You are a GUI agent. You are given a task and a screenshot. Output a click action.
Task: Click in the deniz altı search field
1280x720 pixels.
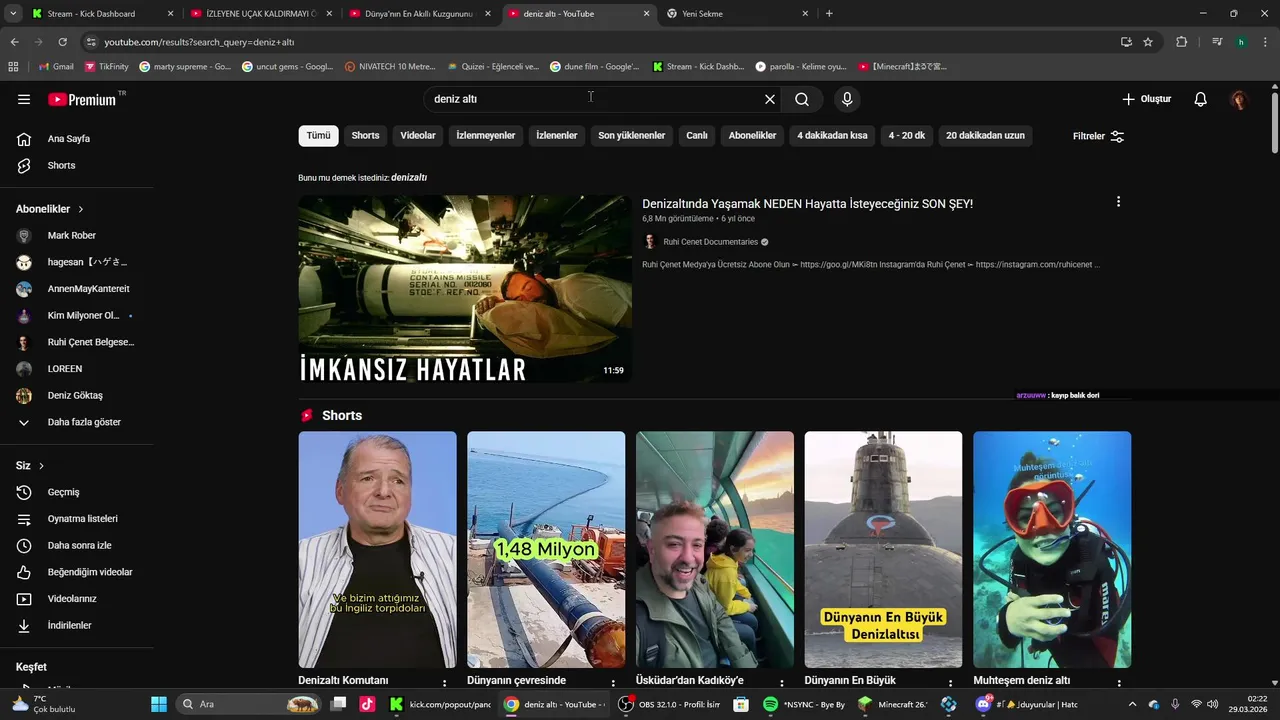[x=590, y=99]
